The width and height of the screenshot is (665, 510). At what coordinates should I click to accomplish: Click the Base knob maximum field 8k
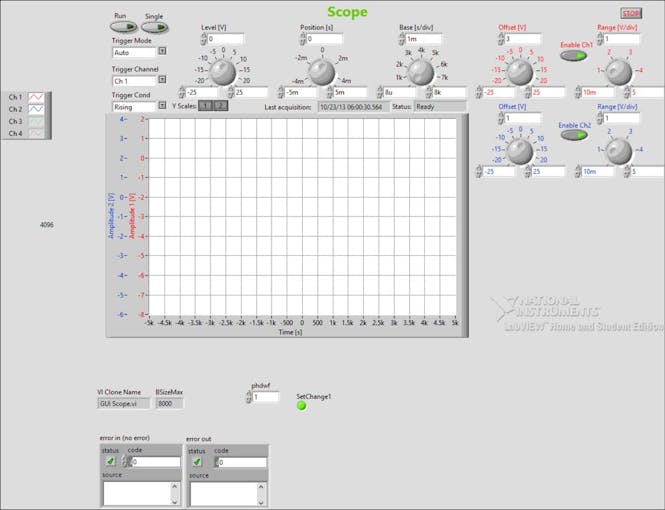pos(449,92)
